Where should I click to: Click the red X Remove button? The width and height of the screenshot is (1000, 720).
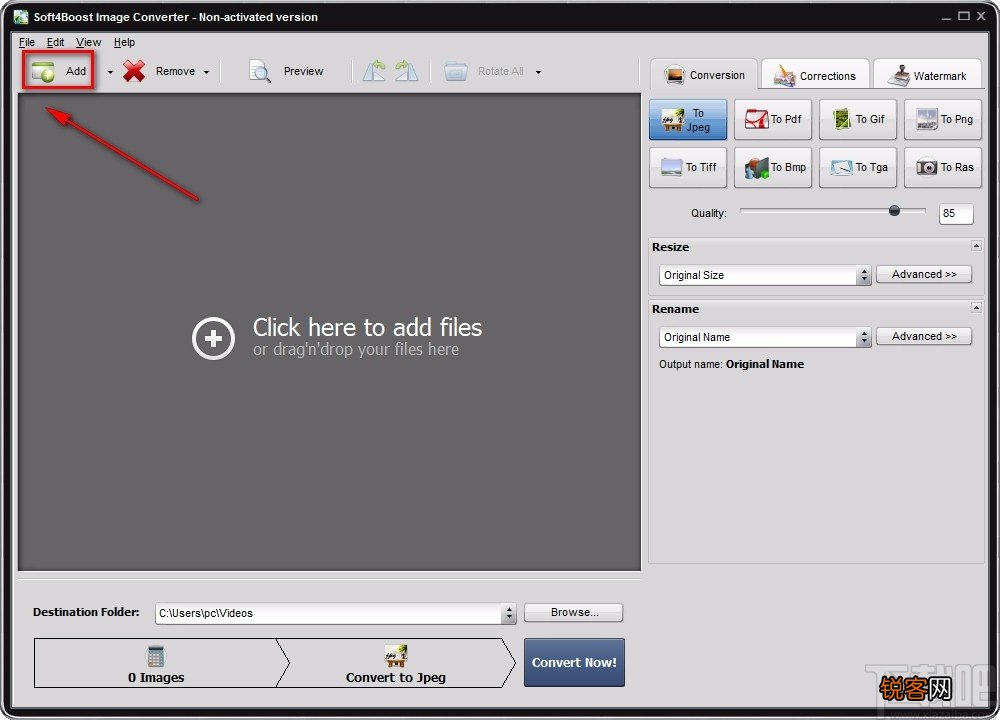(x=158, y=71)
